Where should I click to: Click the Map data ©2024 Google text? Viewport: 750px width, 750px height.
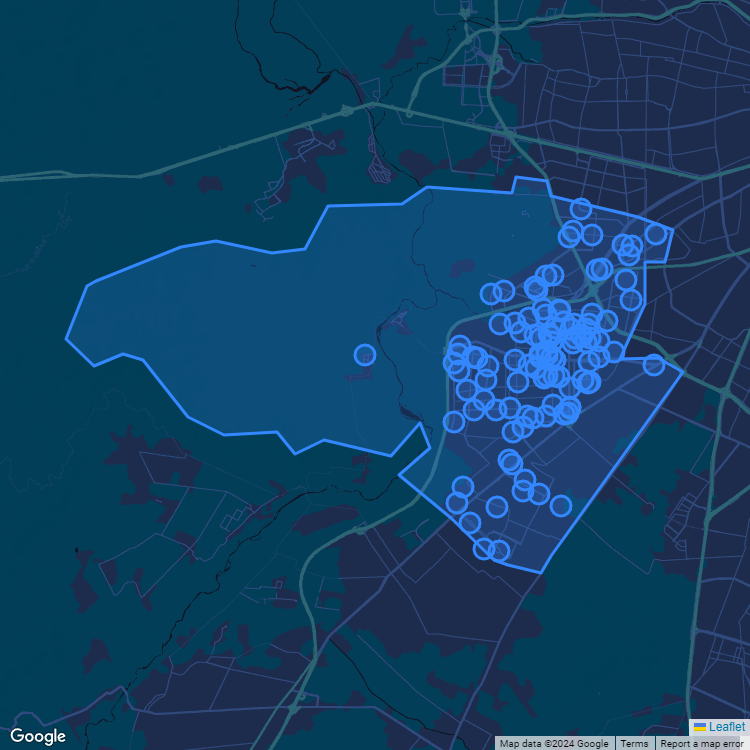[x=554, y=744]
